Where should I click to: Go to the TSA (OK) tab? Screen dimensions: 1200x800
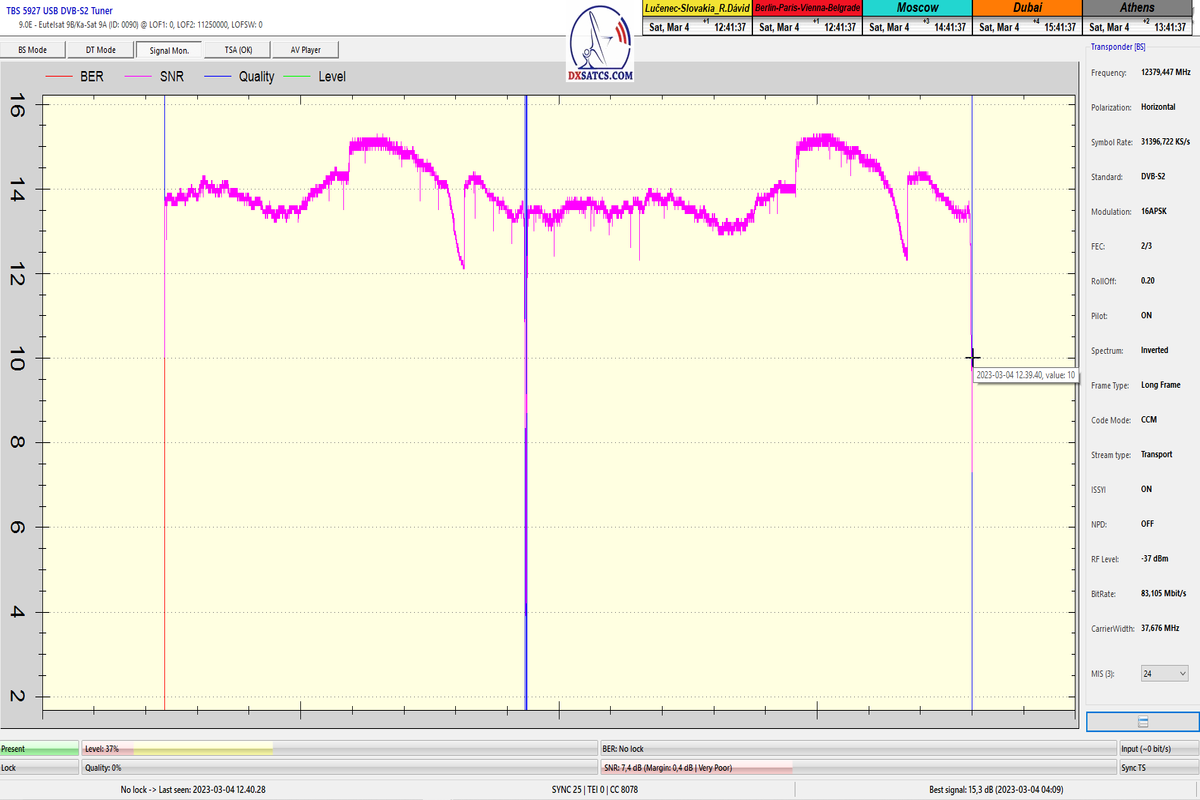(x=238, y=49)
